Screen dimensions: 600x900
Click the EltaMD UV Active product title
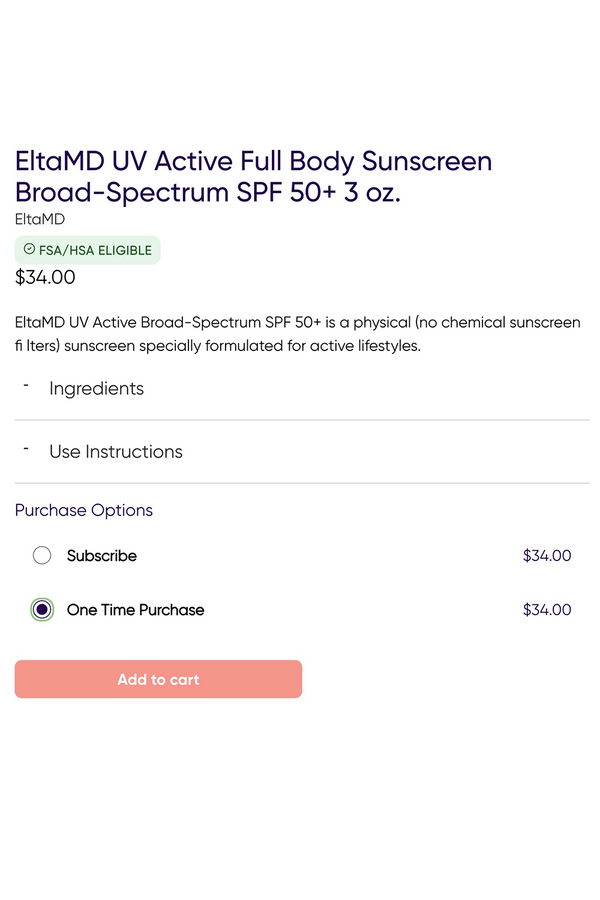[x=253, y=176]
